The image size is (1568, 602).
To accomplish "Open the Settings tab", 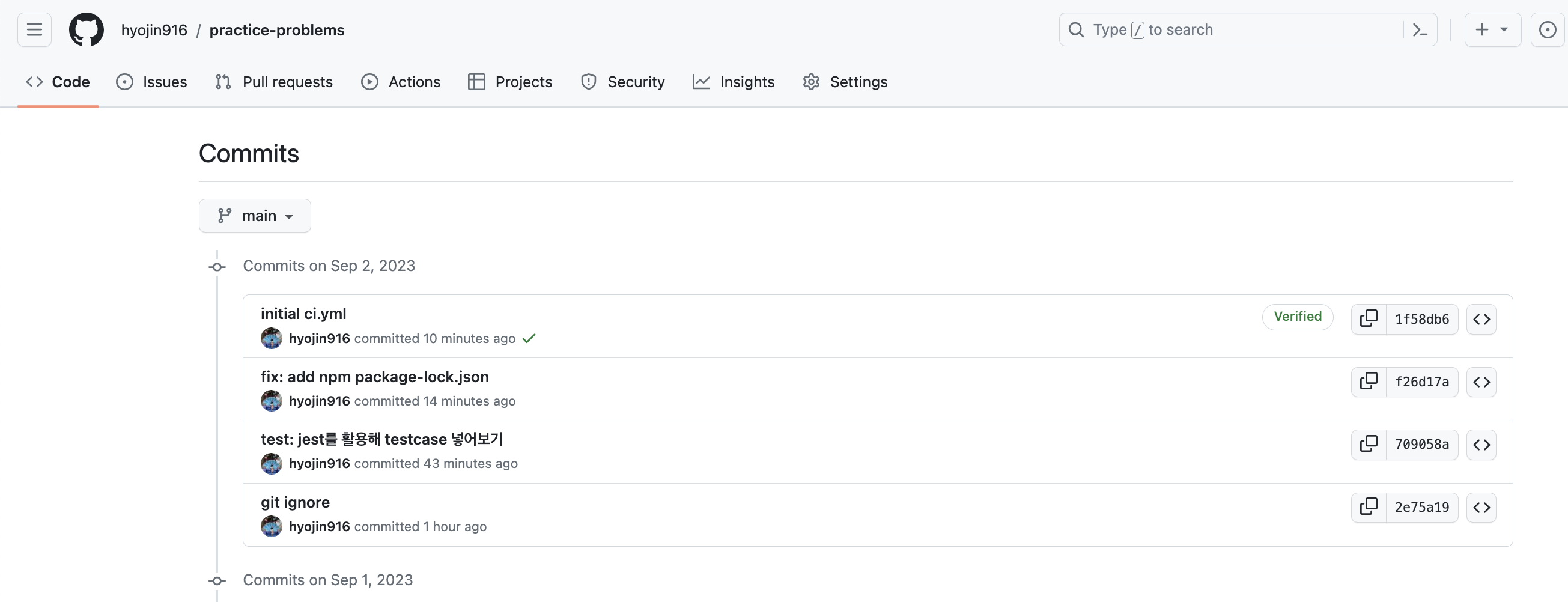I will [845, 82].
